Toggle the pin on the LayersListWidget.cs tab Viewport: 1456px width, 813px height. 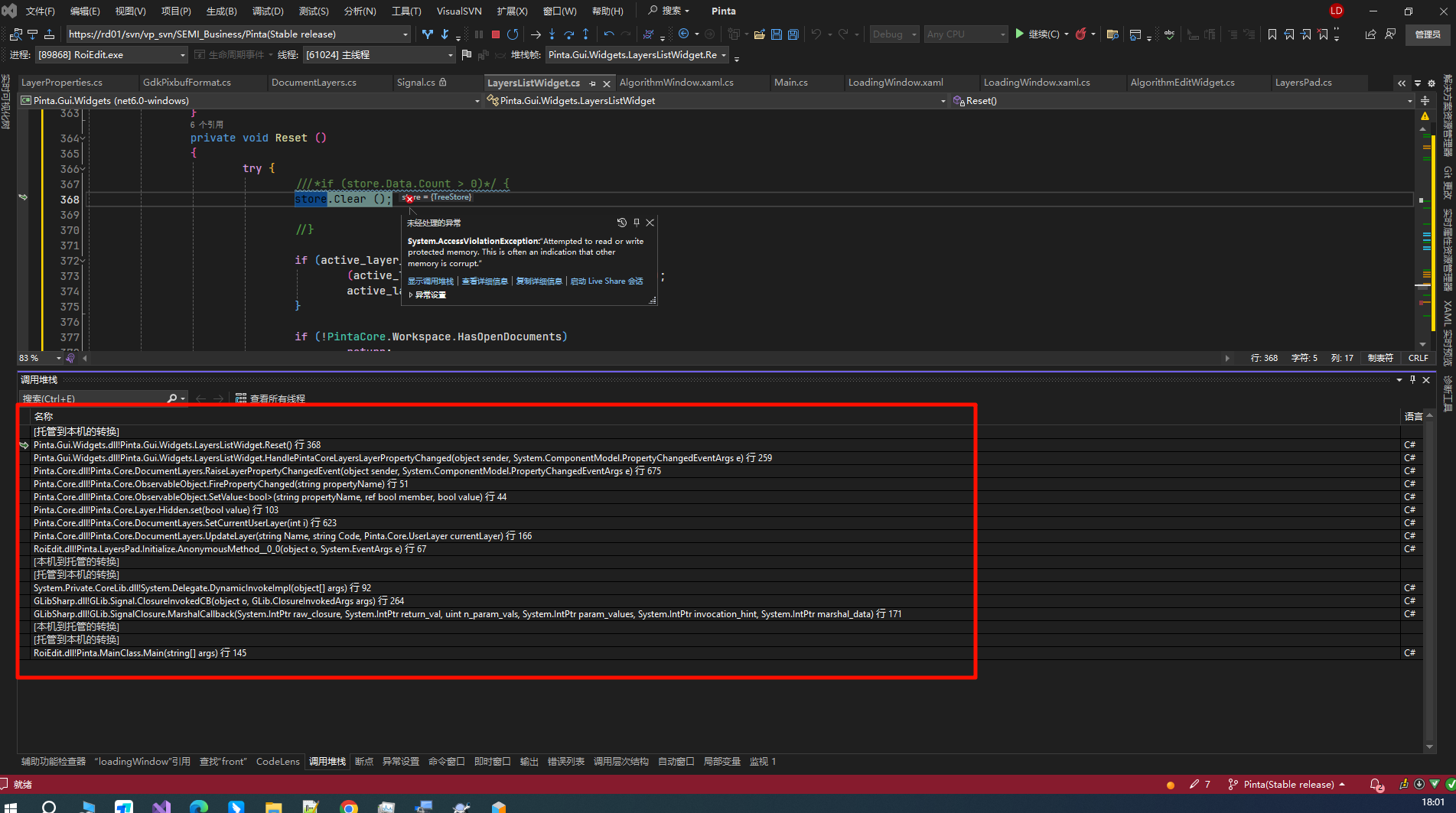593,83
